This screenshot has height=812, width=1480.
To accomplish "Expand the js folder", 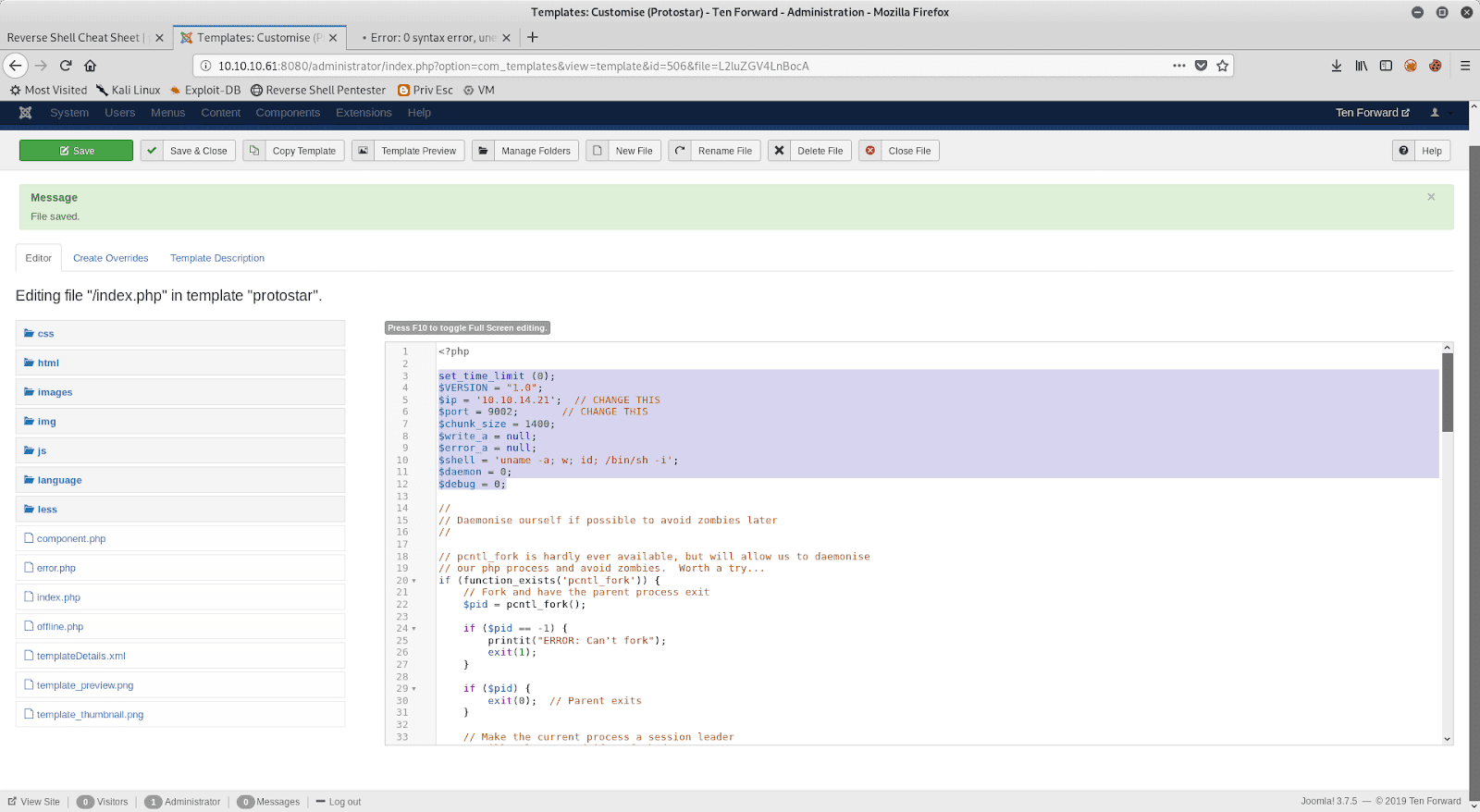I will click(180, 450).
